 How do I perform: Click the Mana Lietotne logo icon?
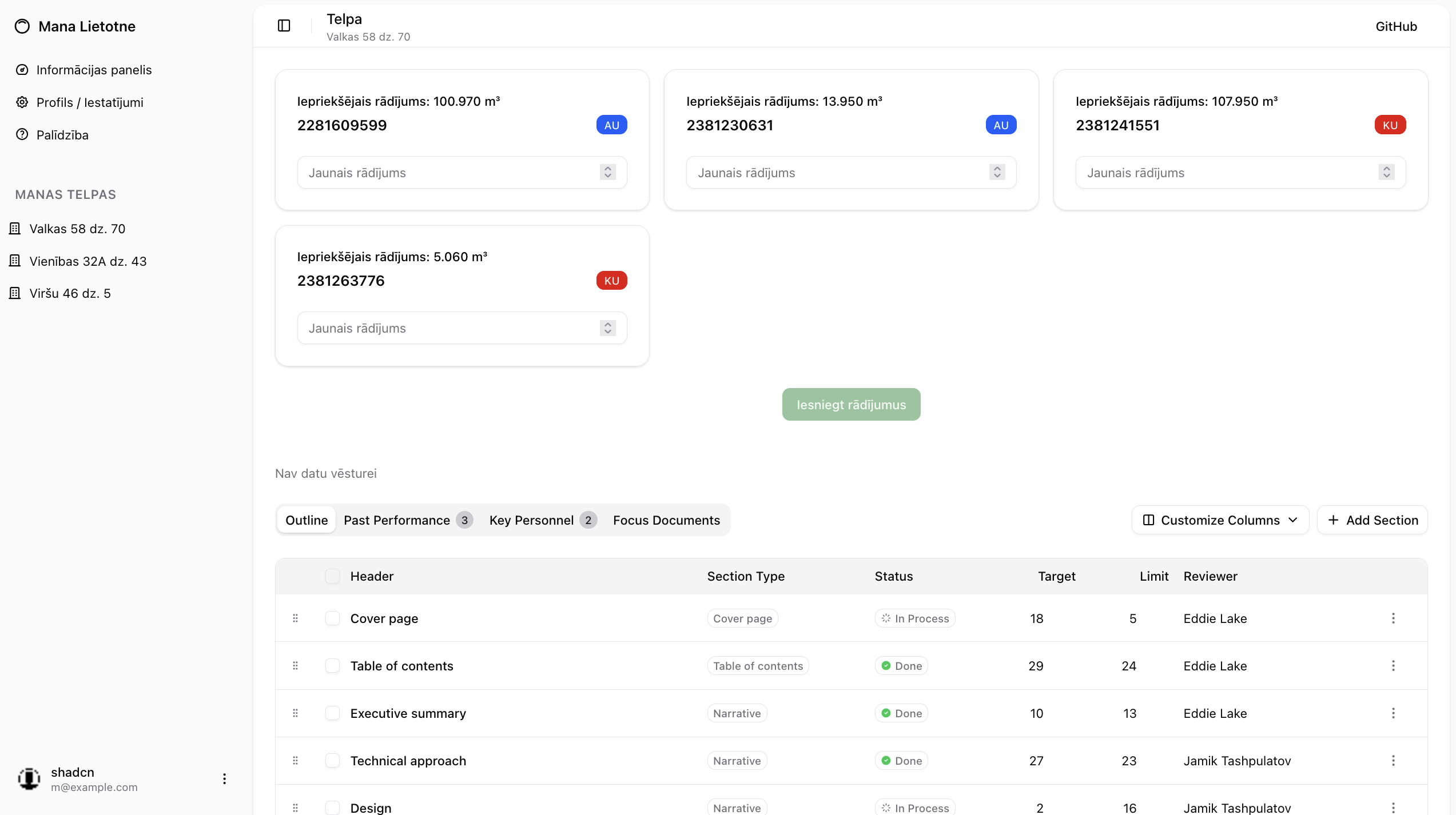coord(22,26)
